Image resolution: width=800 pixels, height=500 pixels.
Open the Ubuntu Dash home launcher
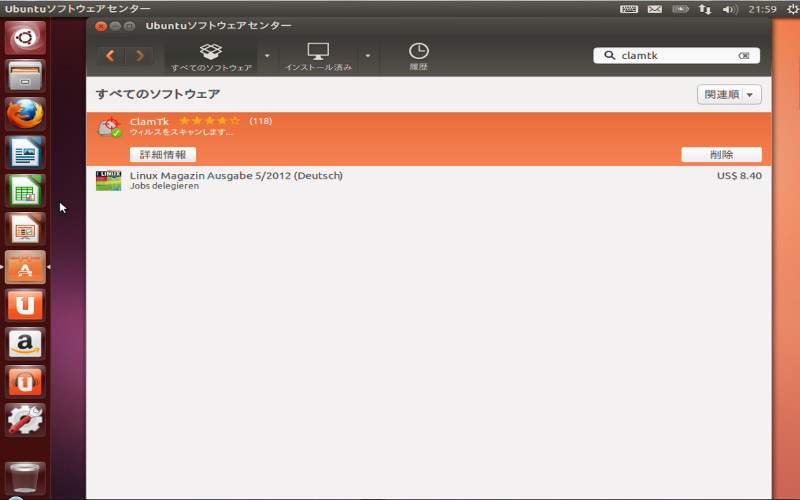click(25, 38)
